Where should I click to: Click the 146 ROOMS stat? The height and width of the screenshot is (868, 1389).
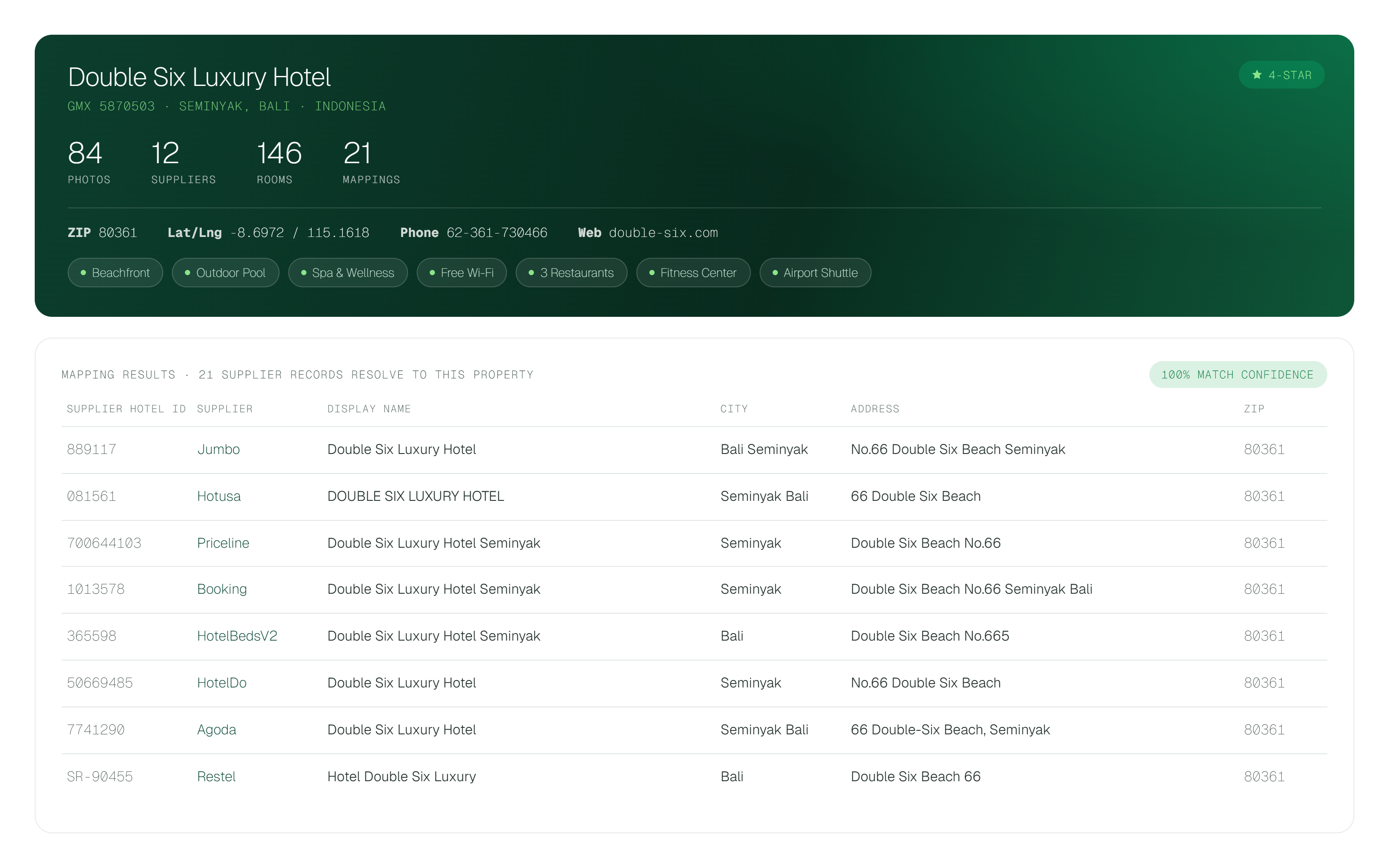(x=279, y=162)
